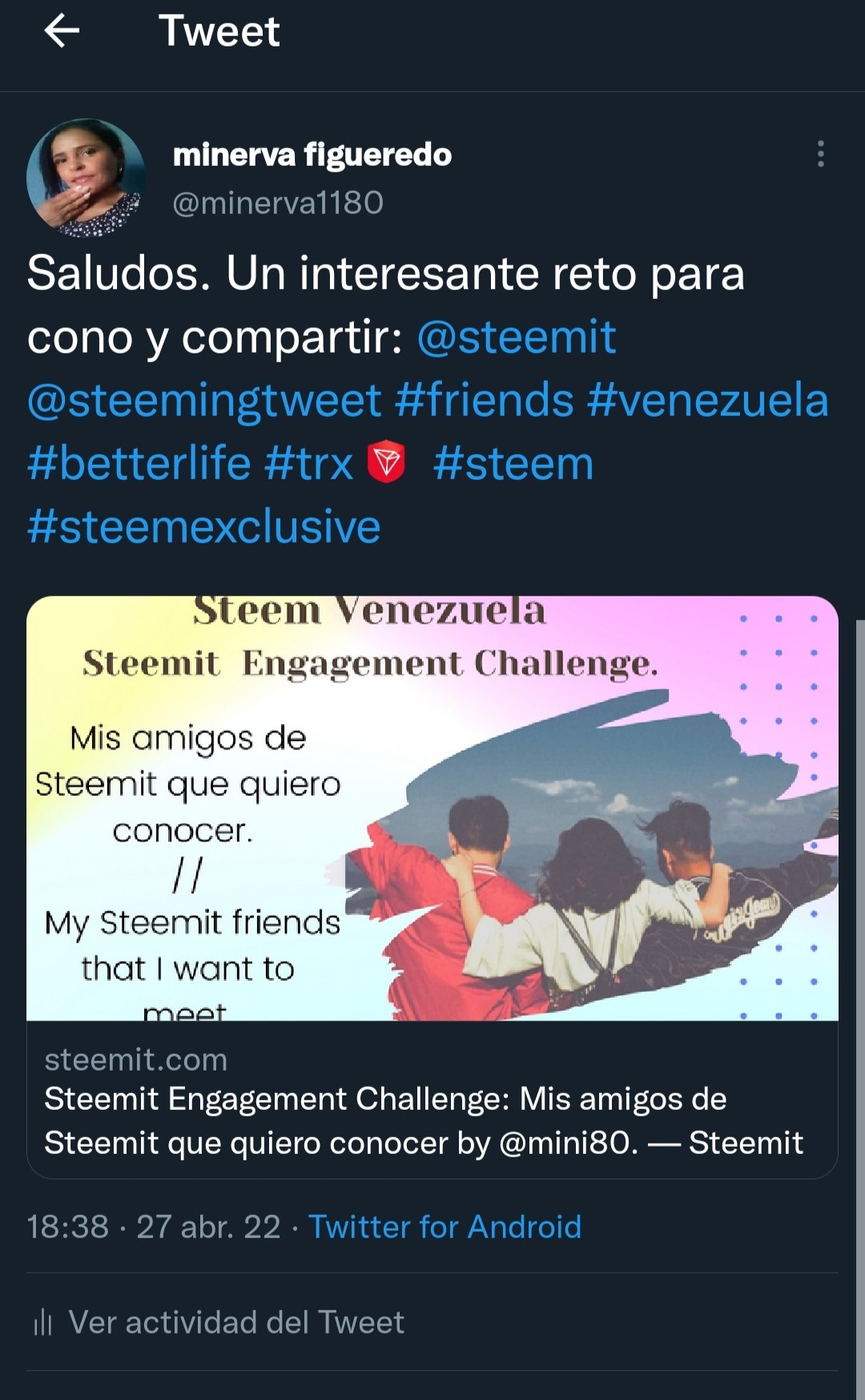Follow the #friends hashtag
This screenshot has width=865, height=1400.
(x=485, y=400)
